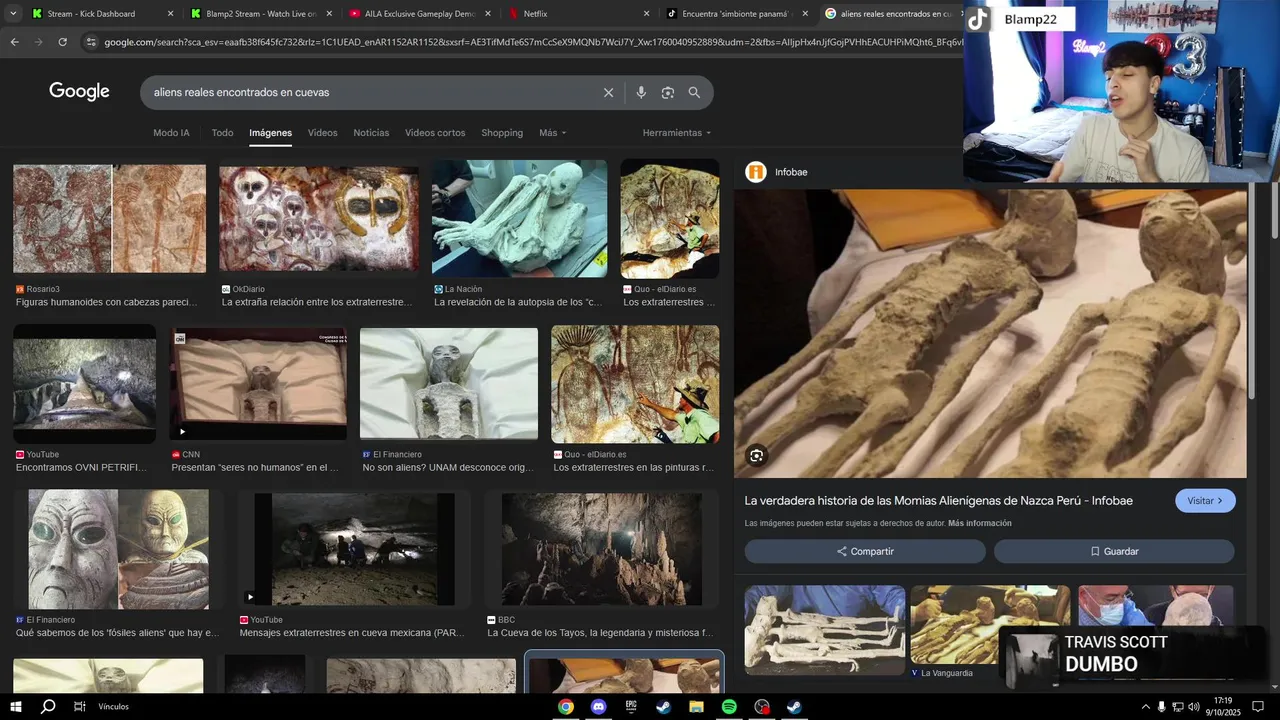Open Spotify from the taskbar
Image resolution: width=1280 pixels, height=720 pixels.
point(729,707)
